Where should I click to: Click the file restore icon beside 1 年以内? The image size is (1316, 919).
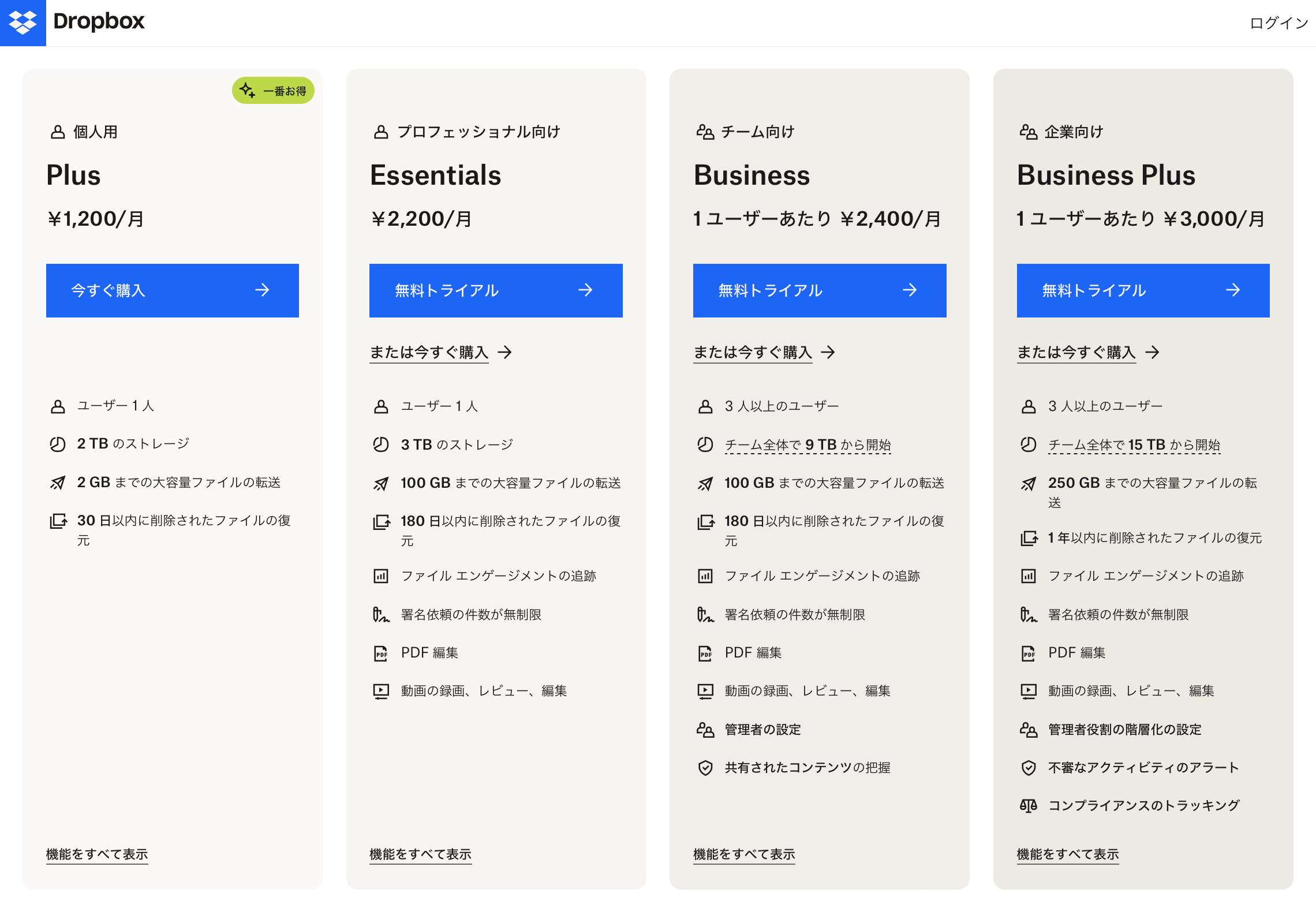coord(1029,539)
